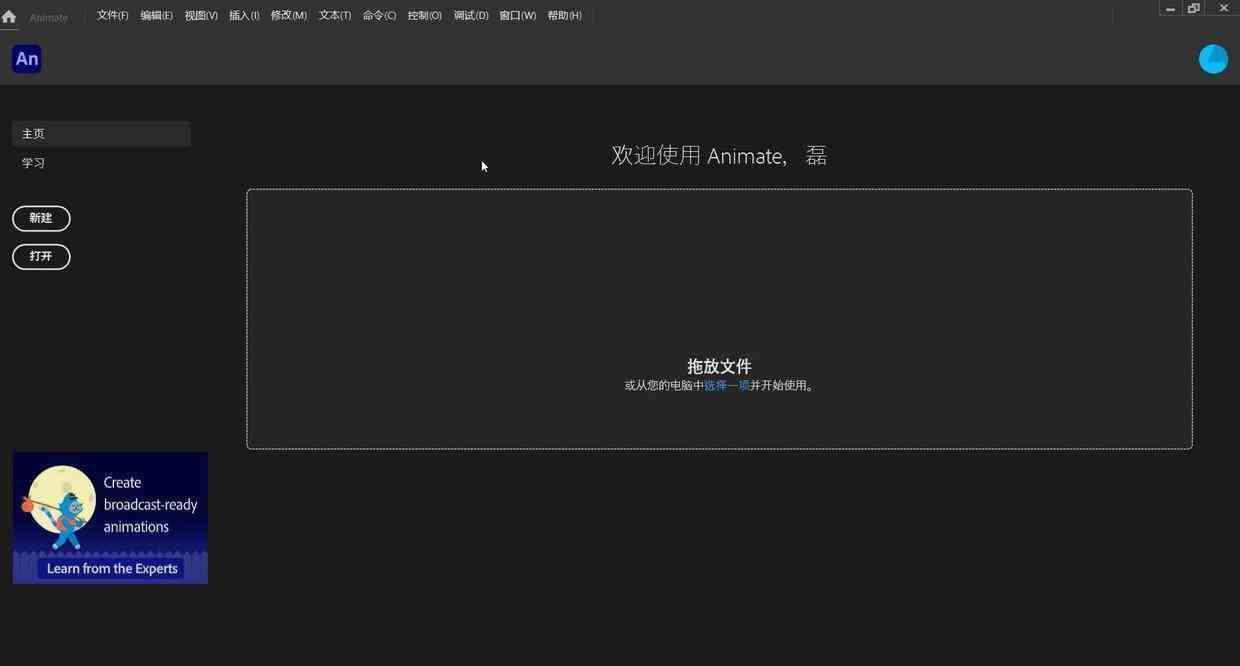1240x666 pixels.
Task: Open the 控制(O) menu
Action: click(x=424, y=16)
